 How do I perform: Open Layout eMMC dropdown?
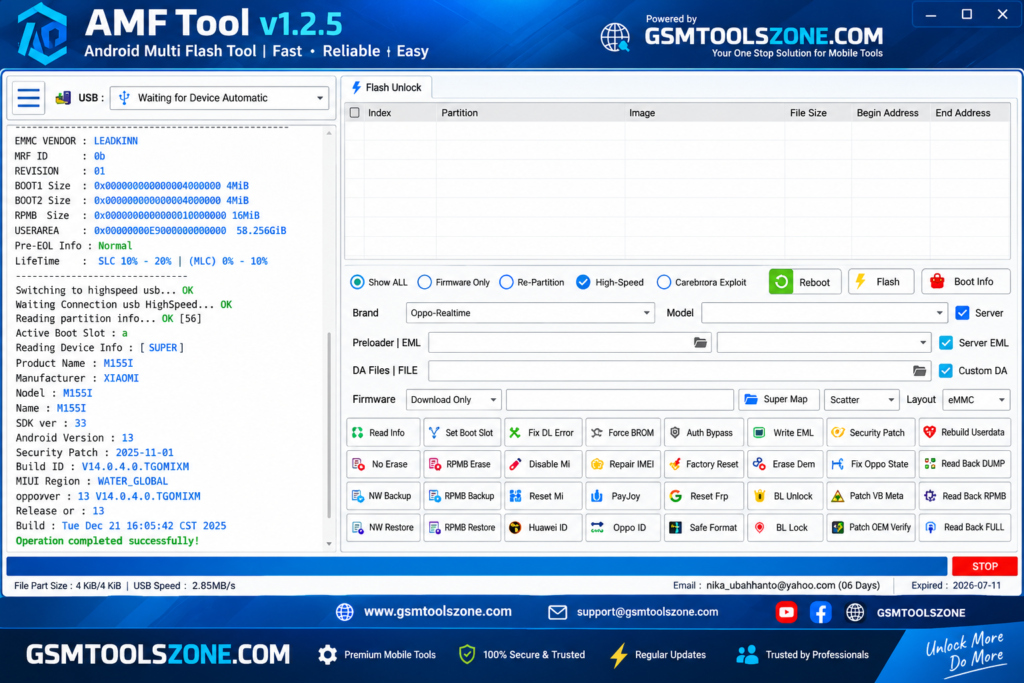(976, 400)
